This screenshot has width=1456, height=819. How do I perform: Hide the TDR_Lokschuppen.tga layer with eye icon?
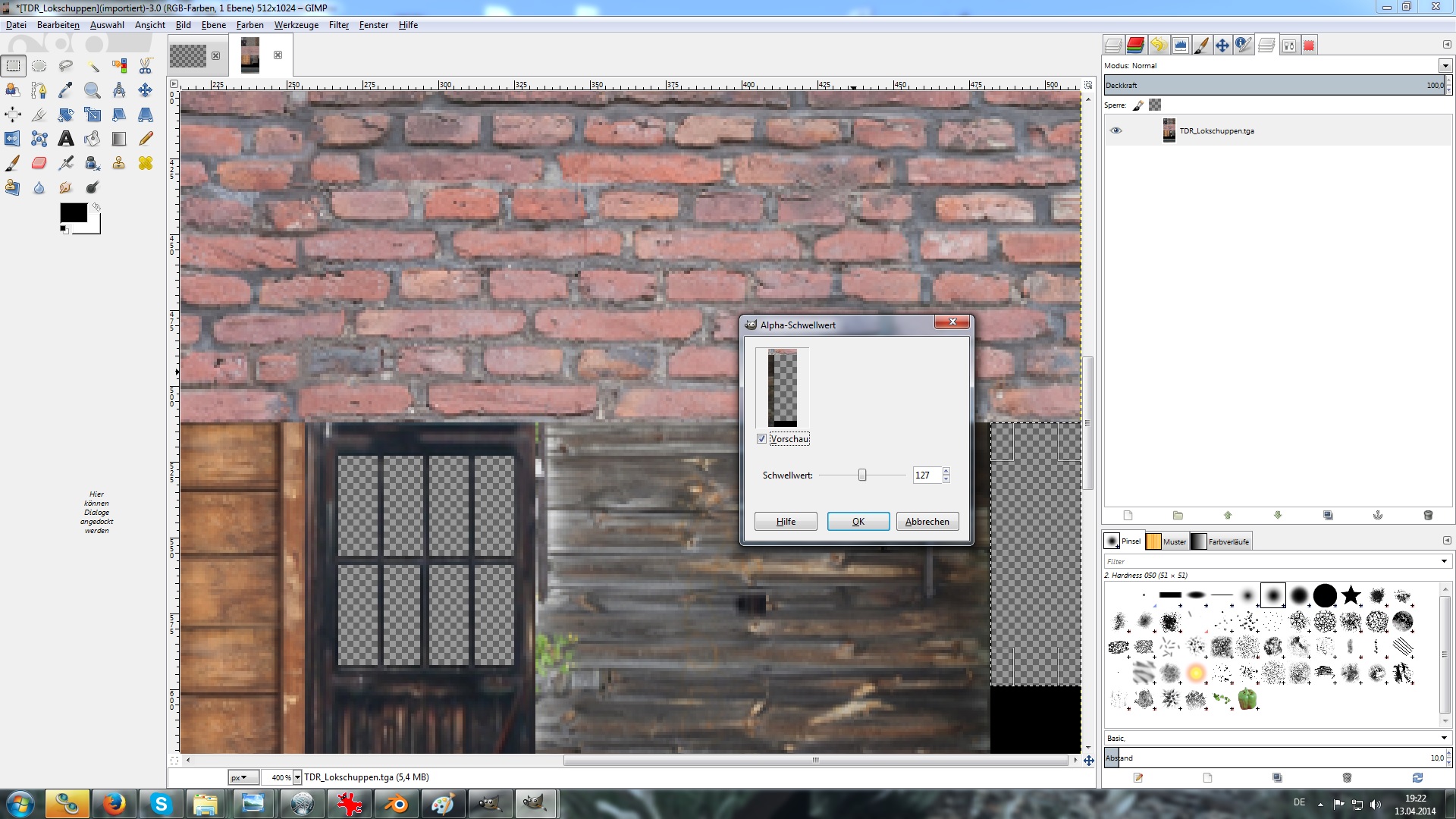click(x=1116, y=130)
